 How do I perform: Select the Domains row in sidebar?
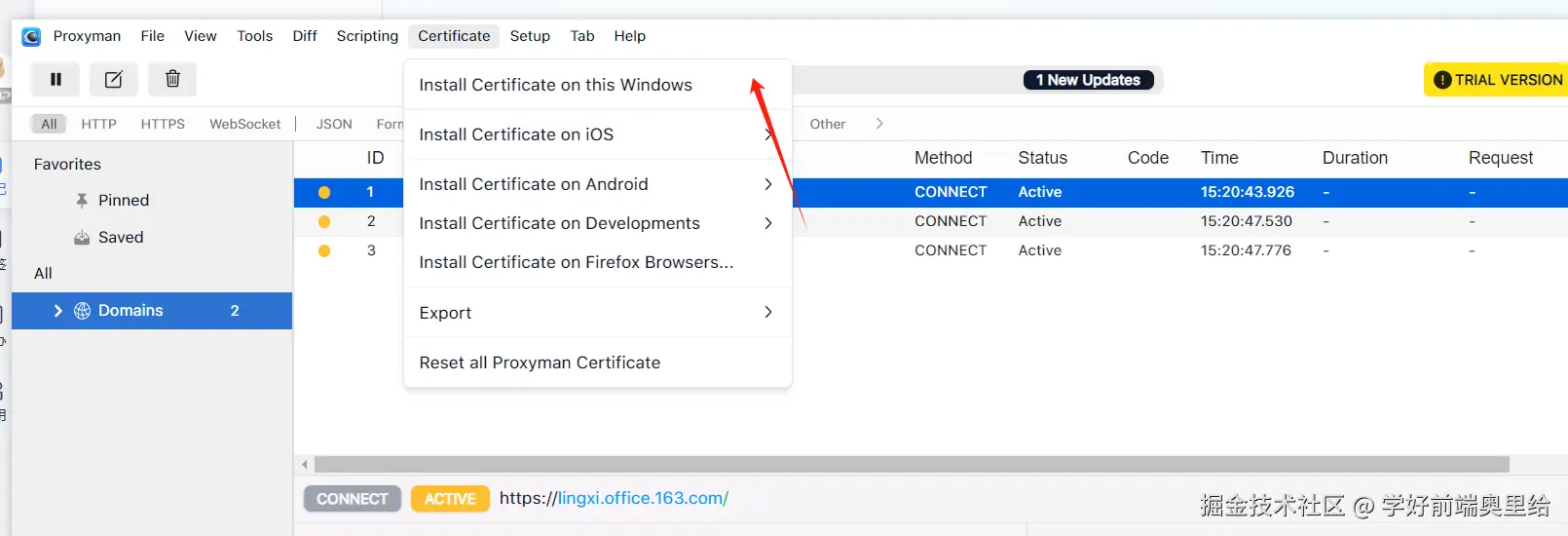[152, 311]
